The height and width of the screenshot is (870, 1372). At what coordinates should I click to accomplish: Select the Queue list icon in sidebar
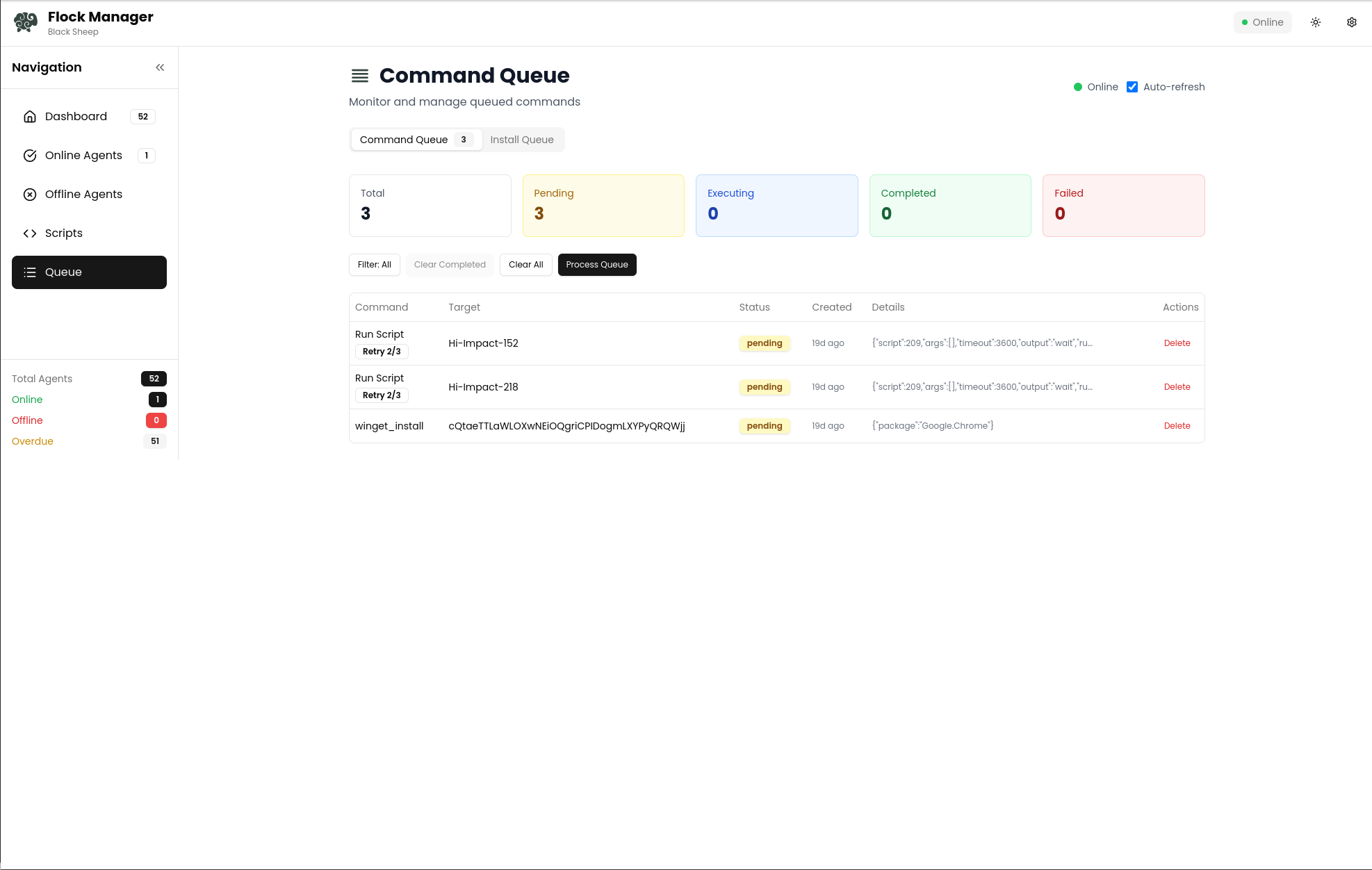click(30, 272)
